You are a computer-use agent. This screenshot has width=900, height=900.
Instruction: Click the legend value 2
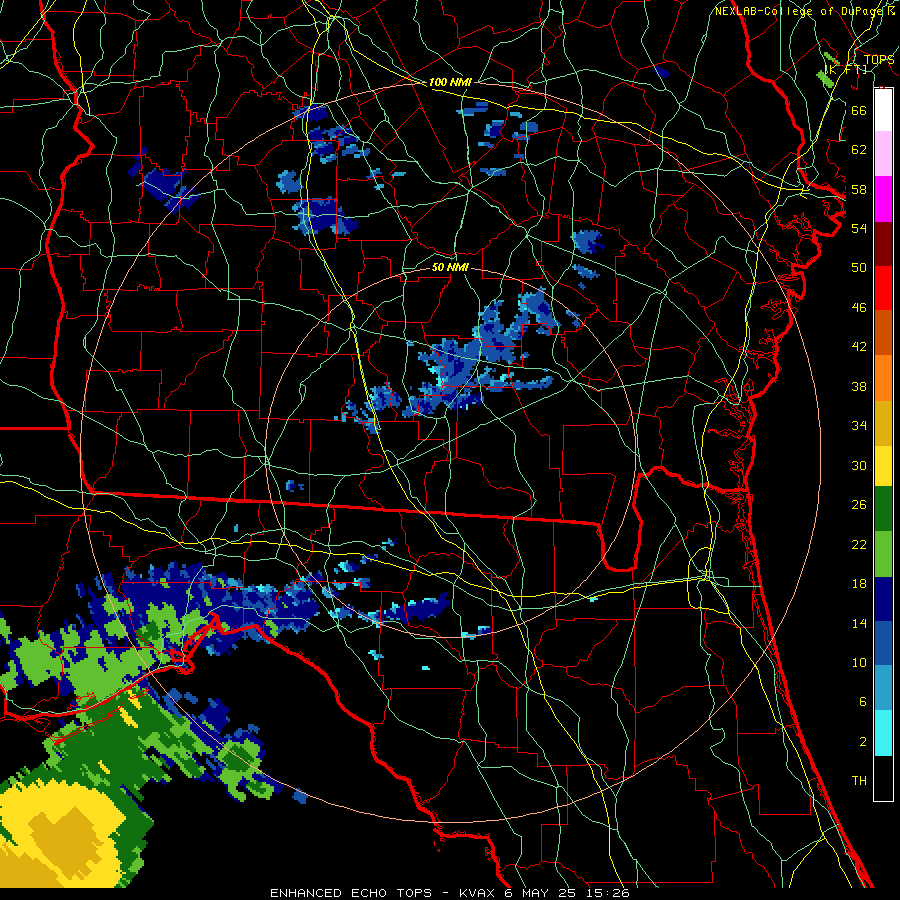862,742
